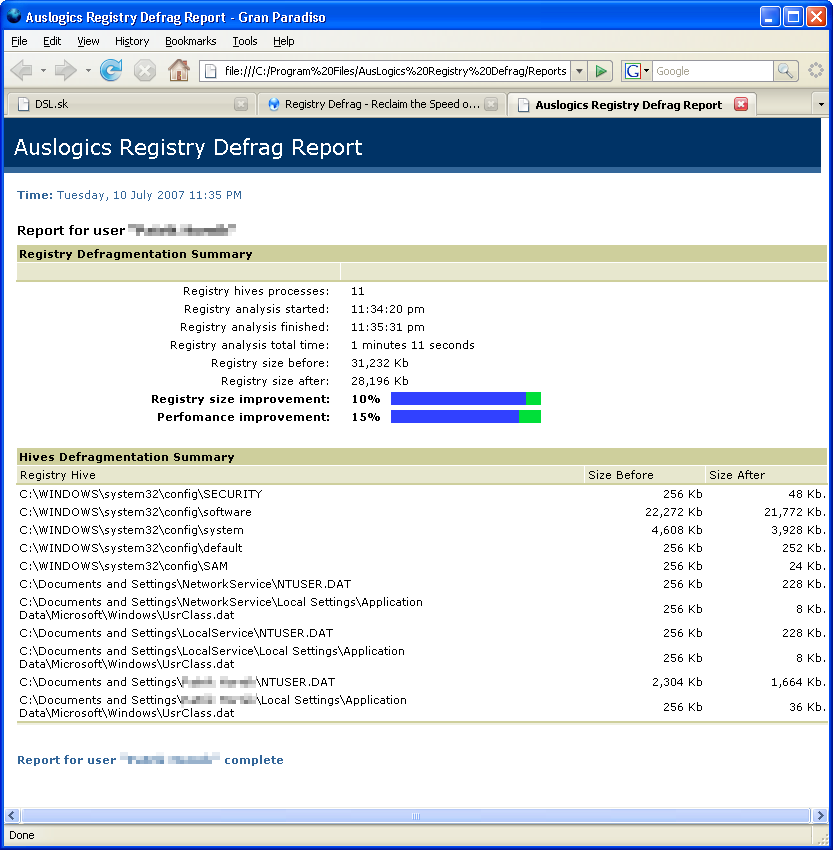Click the Back navigation arrow
Viewport: 833px width, 850px height.
(21, 70)
